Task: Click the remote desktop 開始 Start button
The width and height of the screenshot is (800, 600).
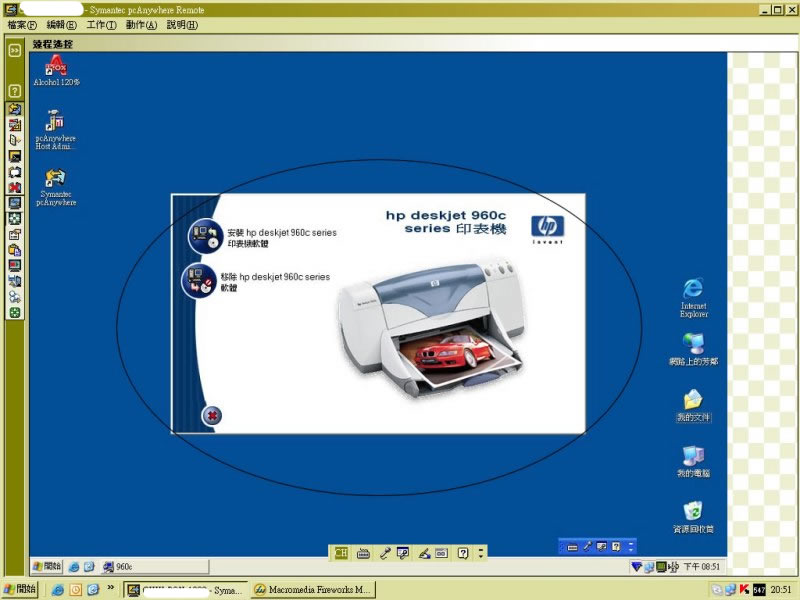Action: [47, 566]
